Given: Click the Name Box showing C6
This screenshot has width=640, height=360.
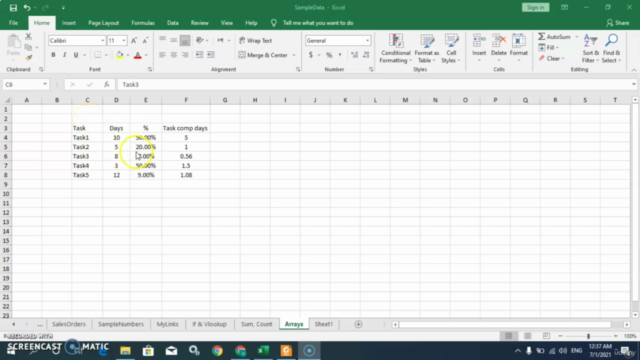Looking at the screenshot, I should click(25, 84).
